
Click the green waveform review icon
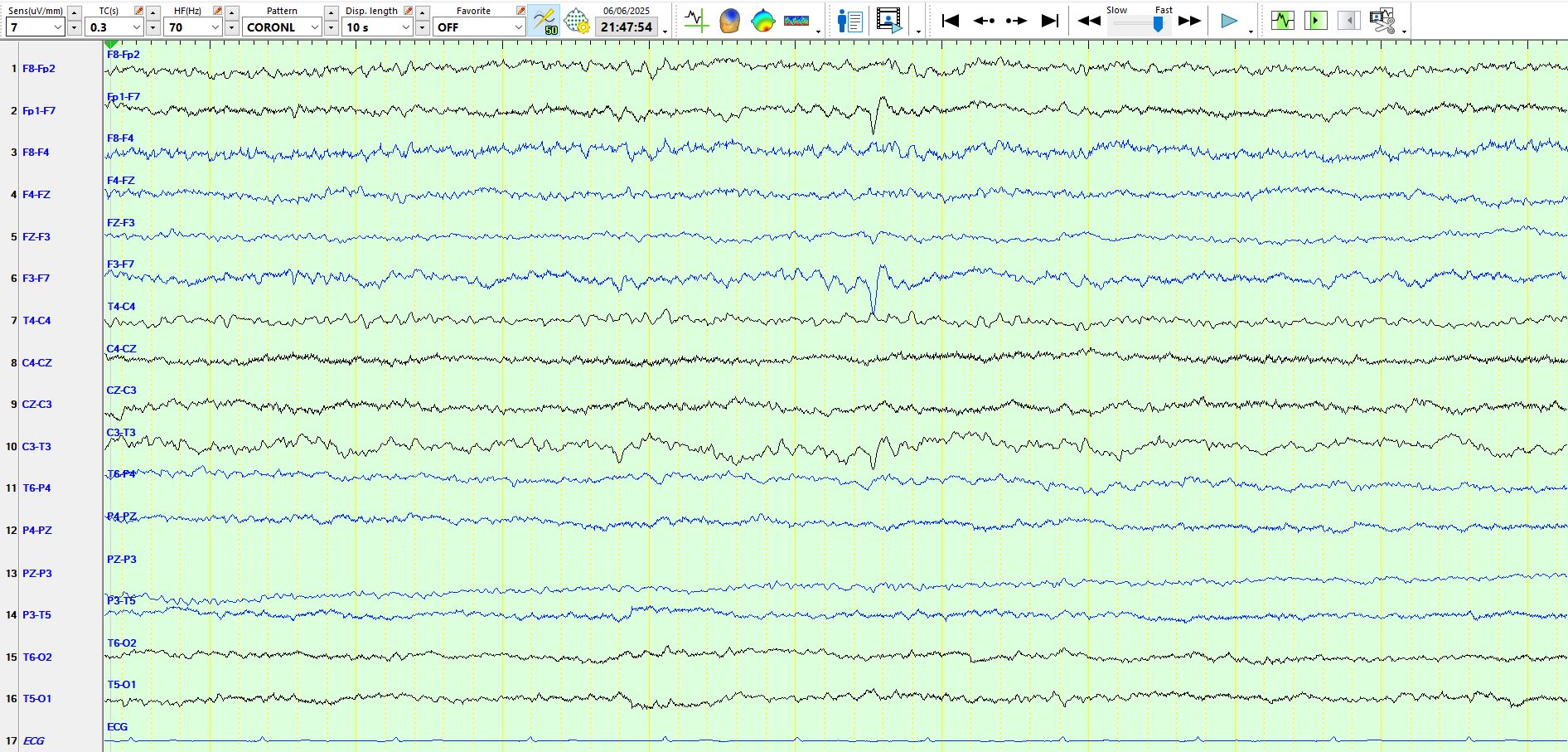click(1283, 21)
